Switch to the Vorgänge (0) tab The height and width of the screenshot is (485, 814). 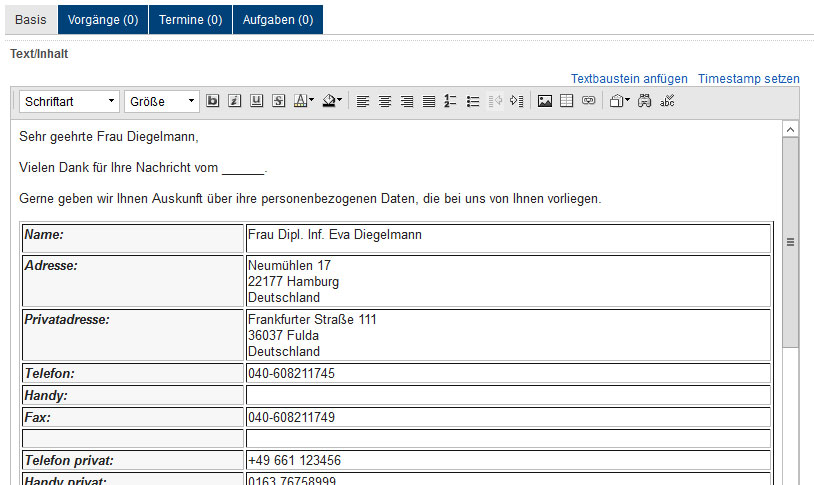point(103,19)
